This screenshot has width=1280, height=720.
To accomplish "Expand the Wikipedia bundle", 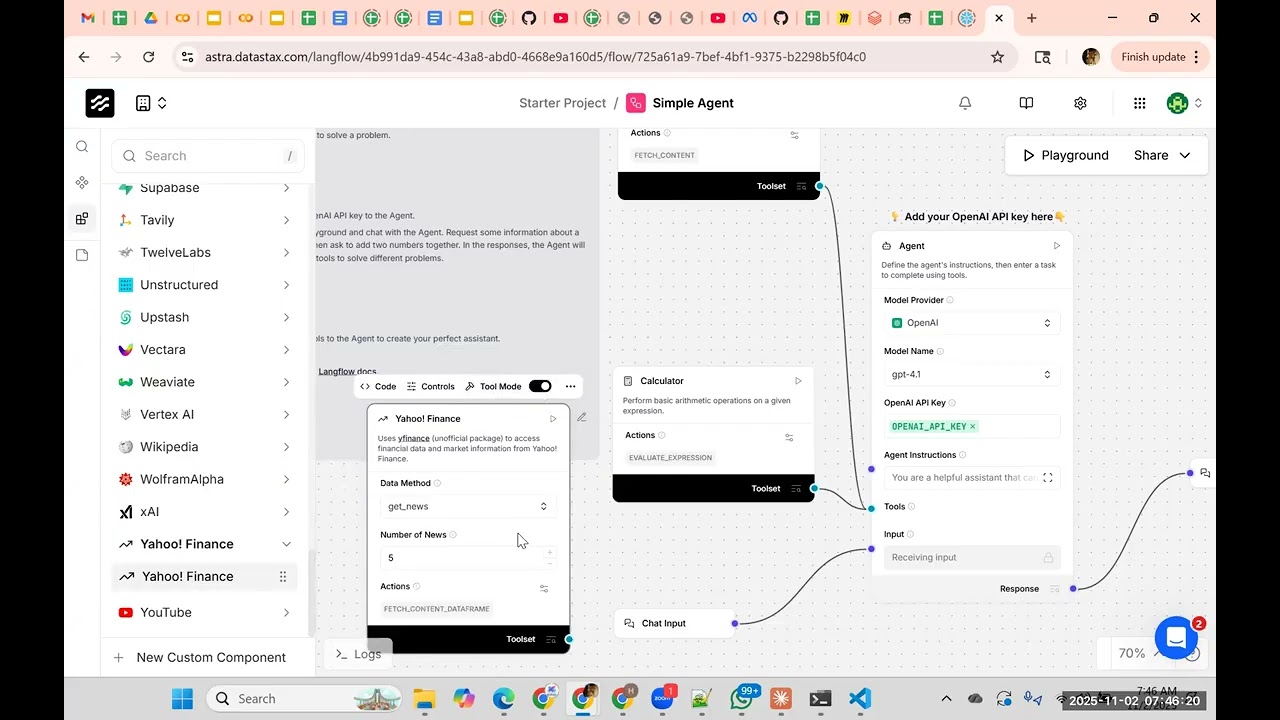I will [286, 447].
